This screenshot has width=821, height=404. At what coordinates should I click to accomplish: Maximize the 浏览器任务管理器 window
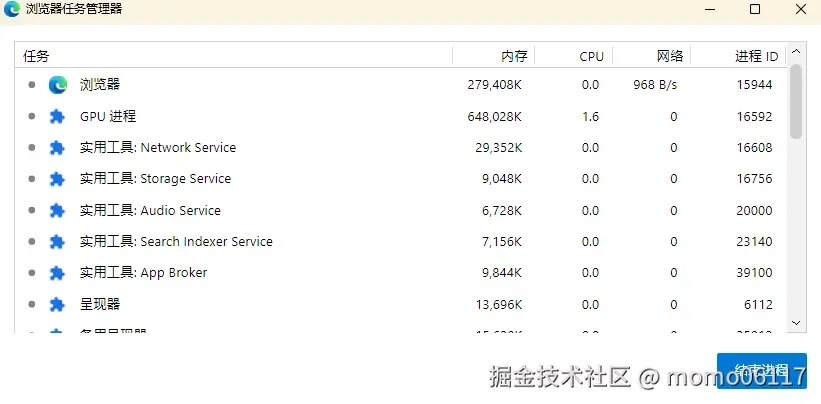[x=755, y=9]
